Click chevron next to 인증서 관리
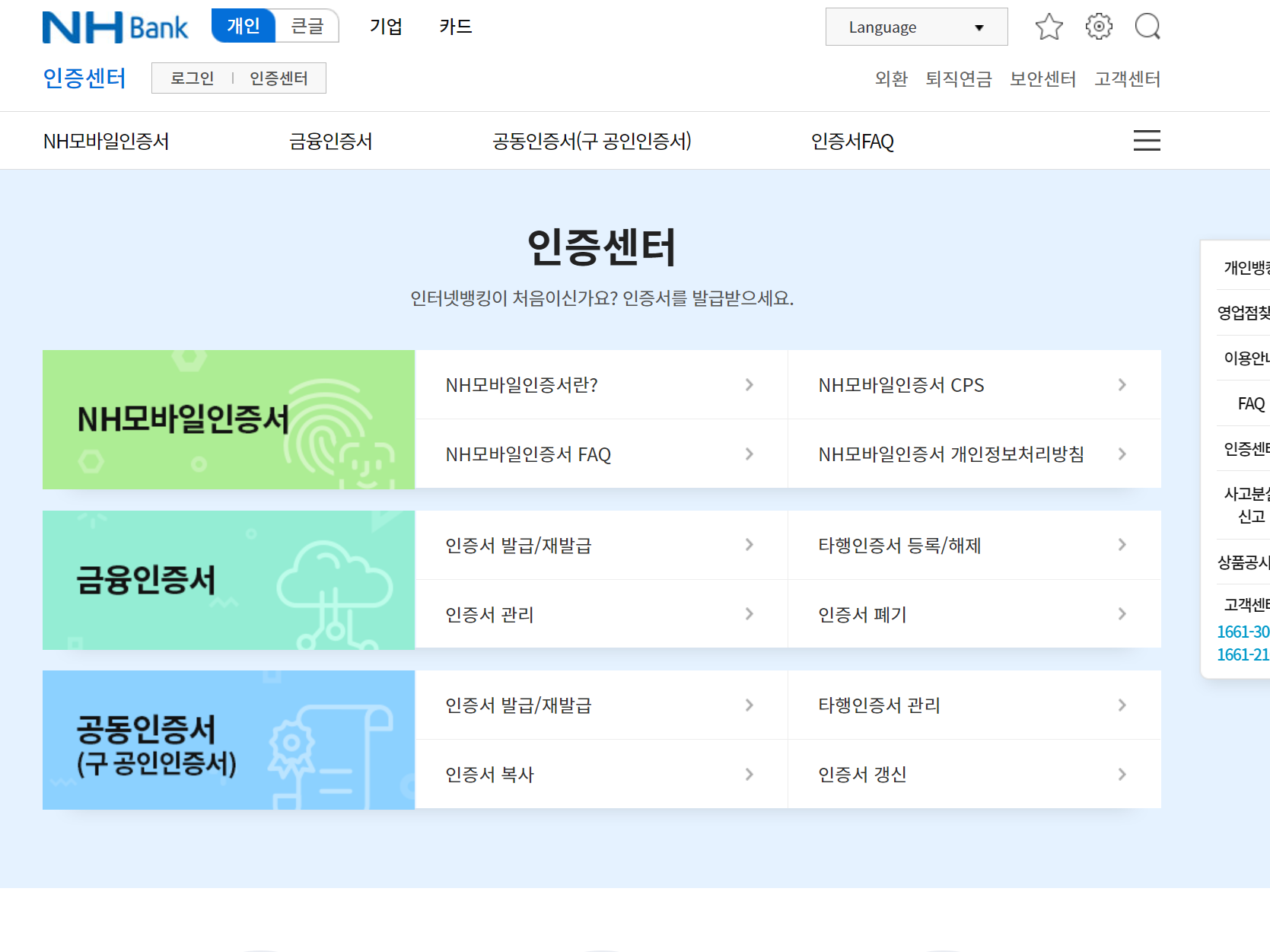The height and width of the screenshot is (952, 1270). click(x=750, y=614)
